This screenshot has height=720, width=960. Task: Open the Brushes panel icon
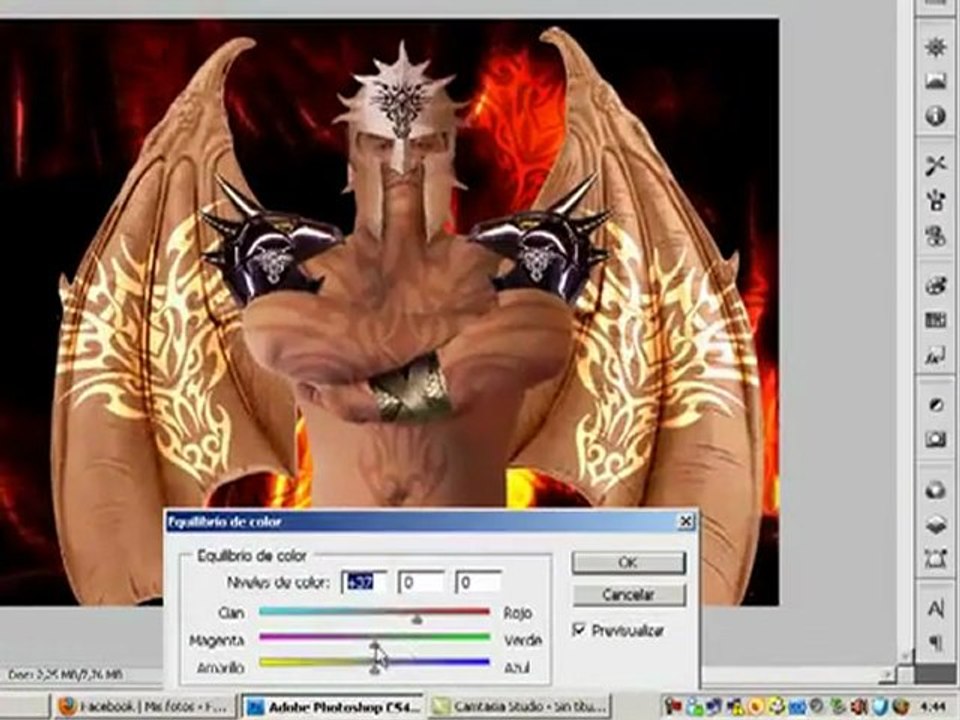pyautogui.click(x=936, y=200)
